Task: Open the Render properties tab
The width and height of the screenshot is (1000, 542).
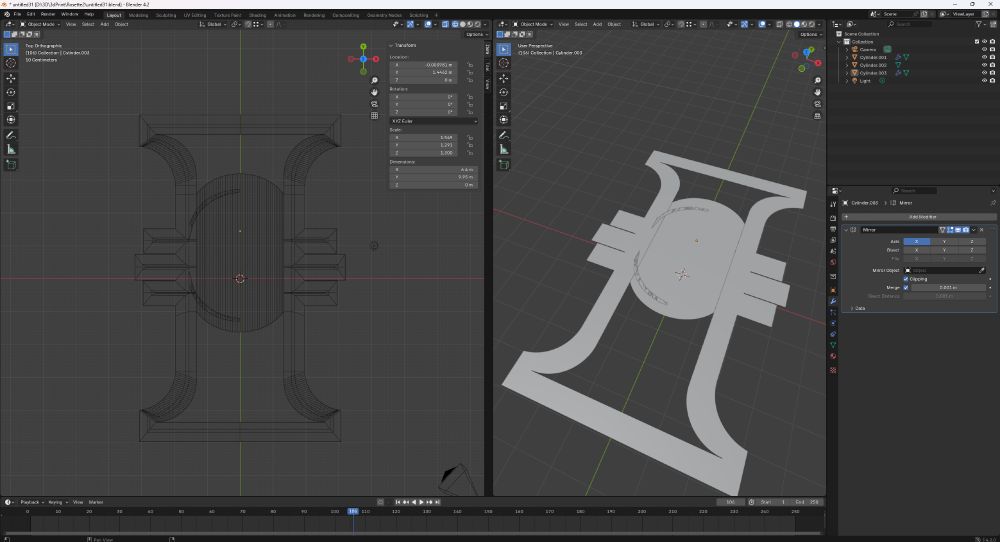Action: (833, 217)
